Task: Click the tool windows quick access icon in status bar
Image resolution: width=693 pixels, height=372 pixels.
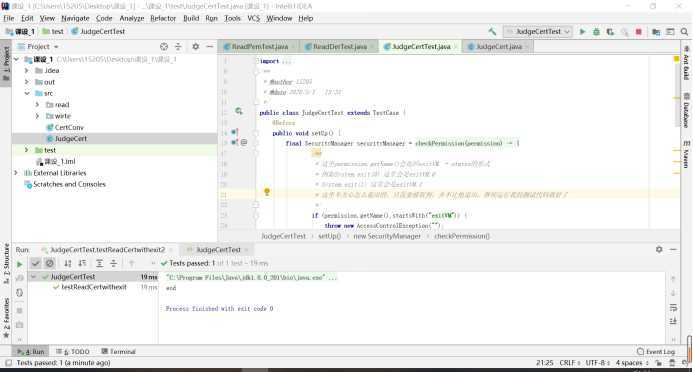Action: 8,363
